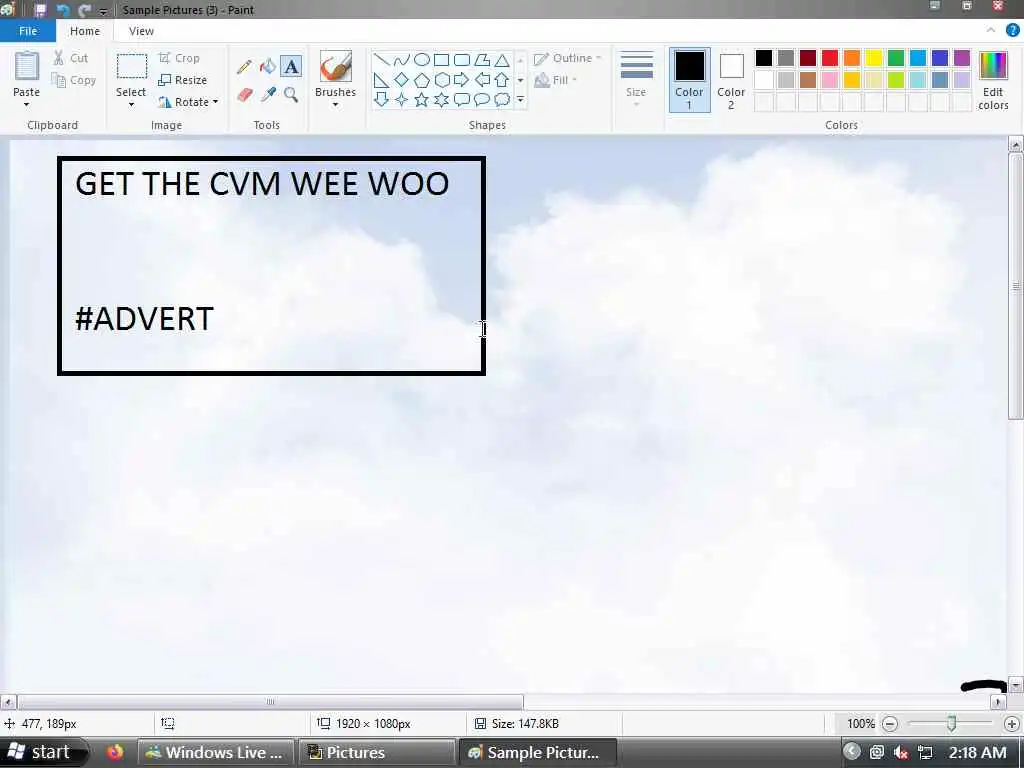Open the Select dropdown arrow

pos(131,104)
